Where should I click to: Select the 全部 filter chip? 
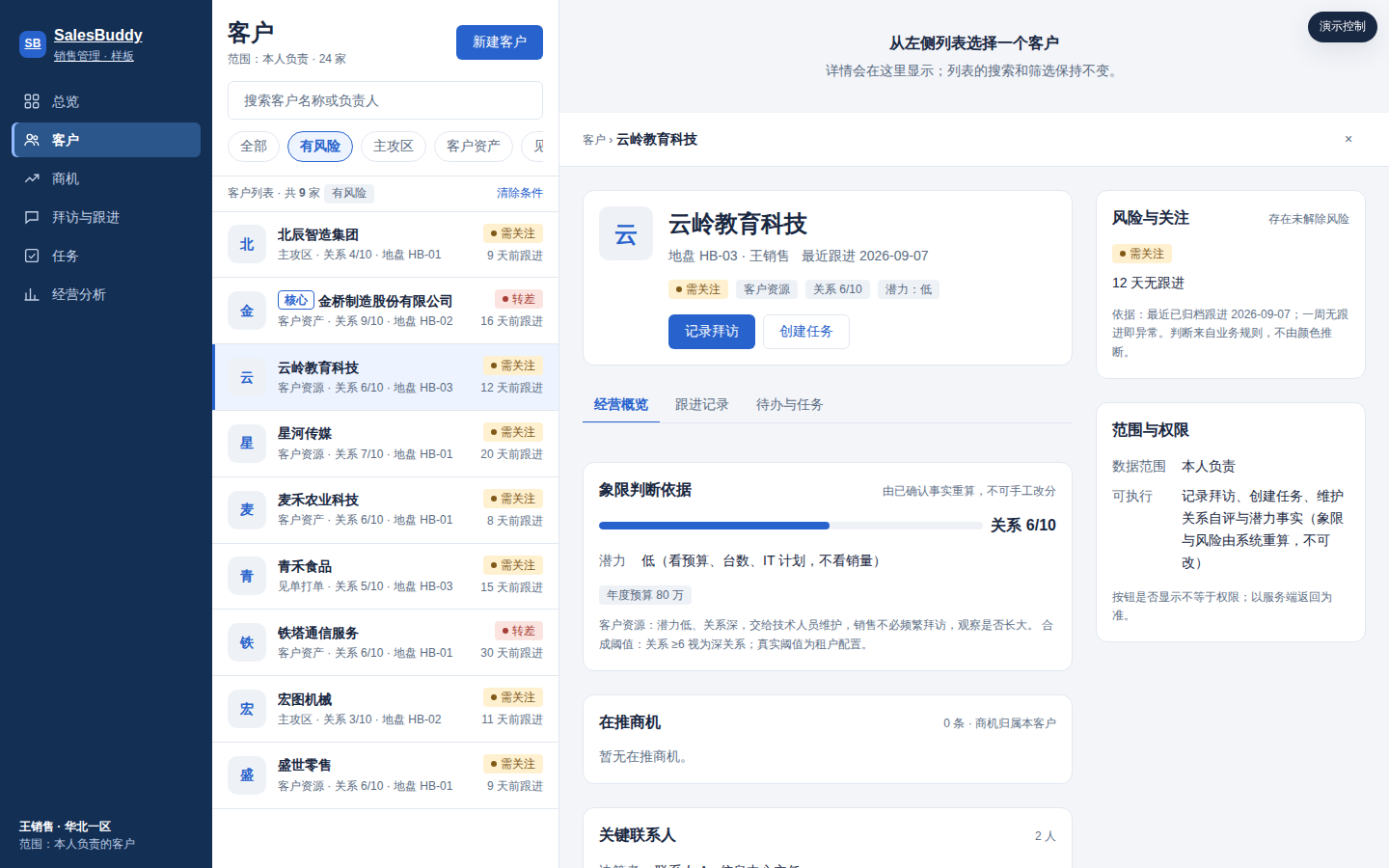[x=254, y=147]
